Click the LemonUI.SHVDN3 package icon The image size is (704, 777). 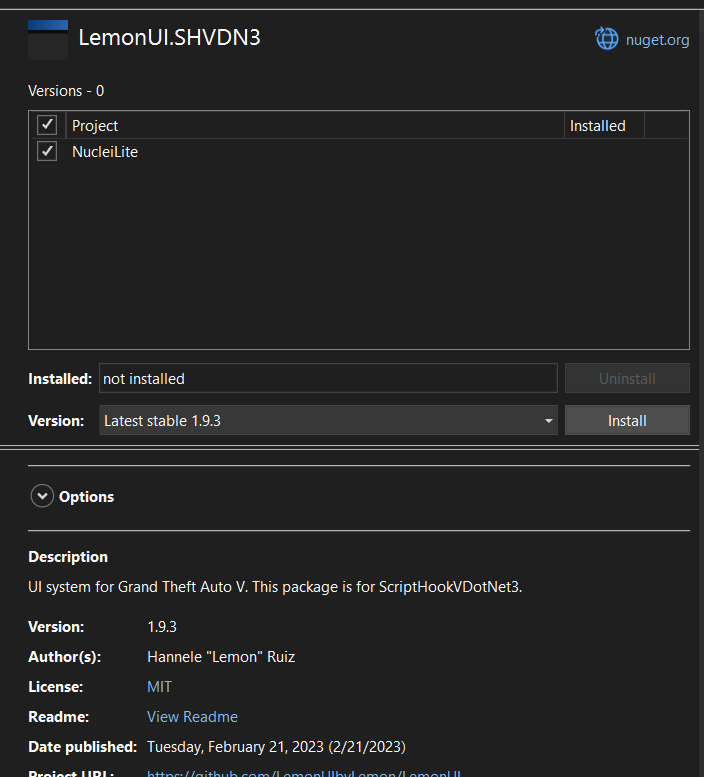pyautogui.click(x=48, y=40)
